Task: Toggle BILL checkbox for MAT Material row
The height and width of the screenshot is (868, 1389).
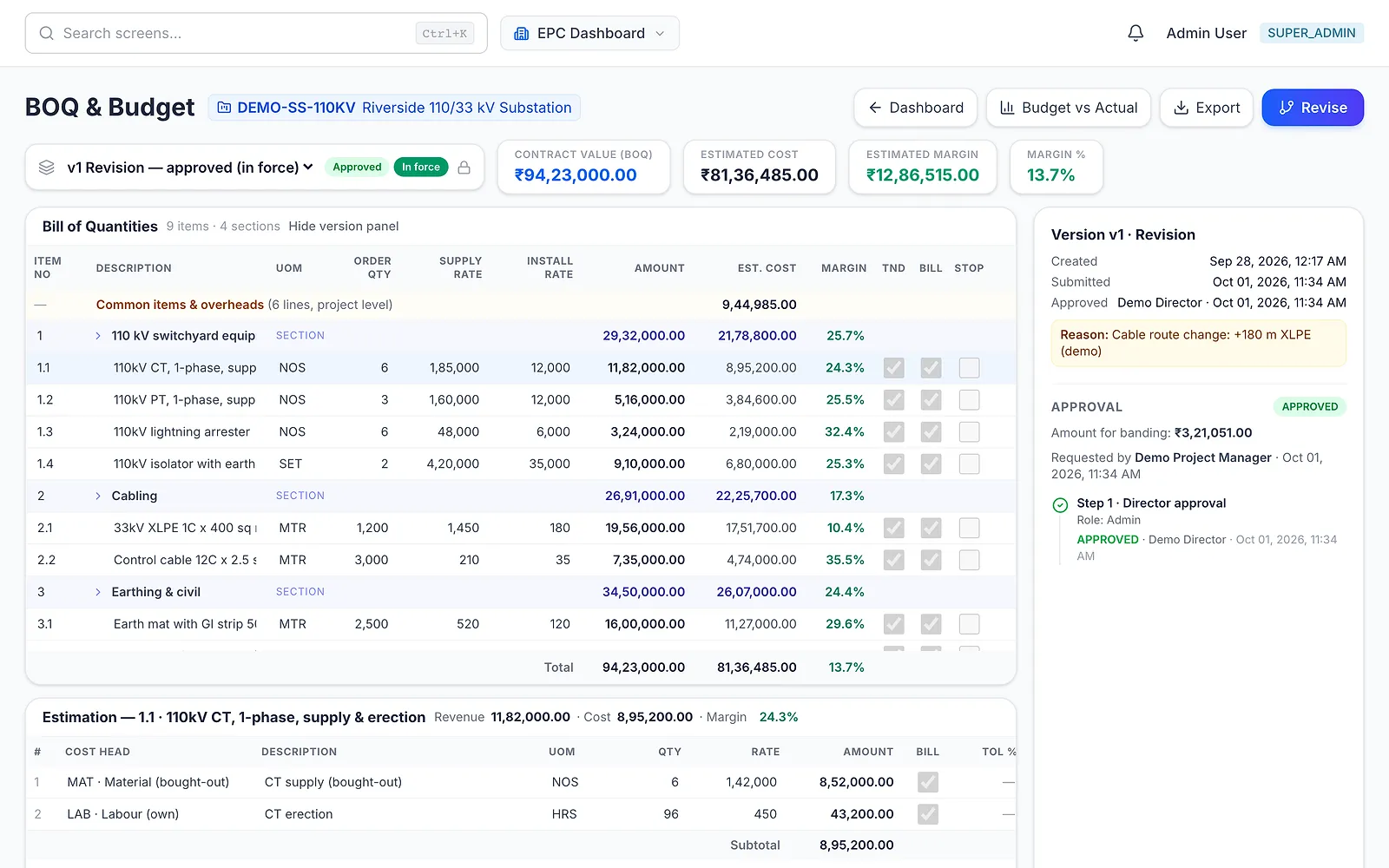Action: (x=928, y=782)
